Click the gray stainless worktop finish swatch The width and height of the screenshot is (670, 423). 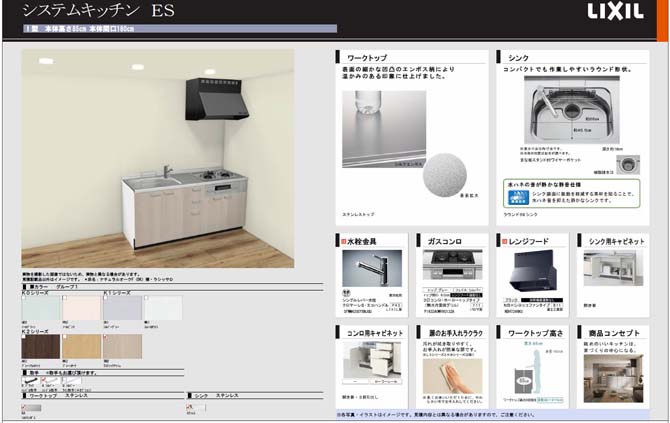[32, 408]
